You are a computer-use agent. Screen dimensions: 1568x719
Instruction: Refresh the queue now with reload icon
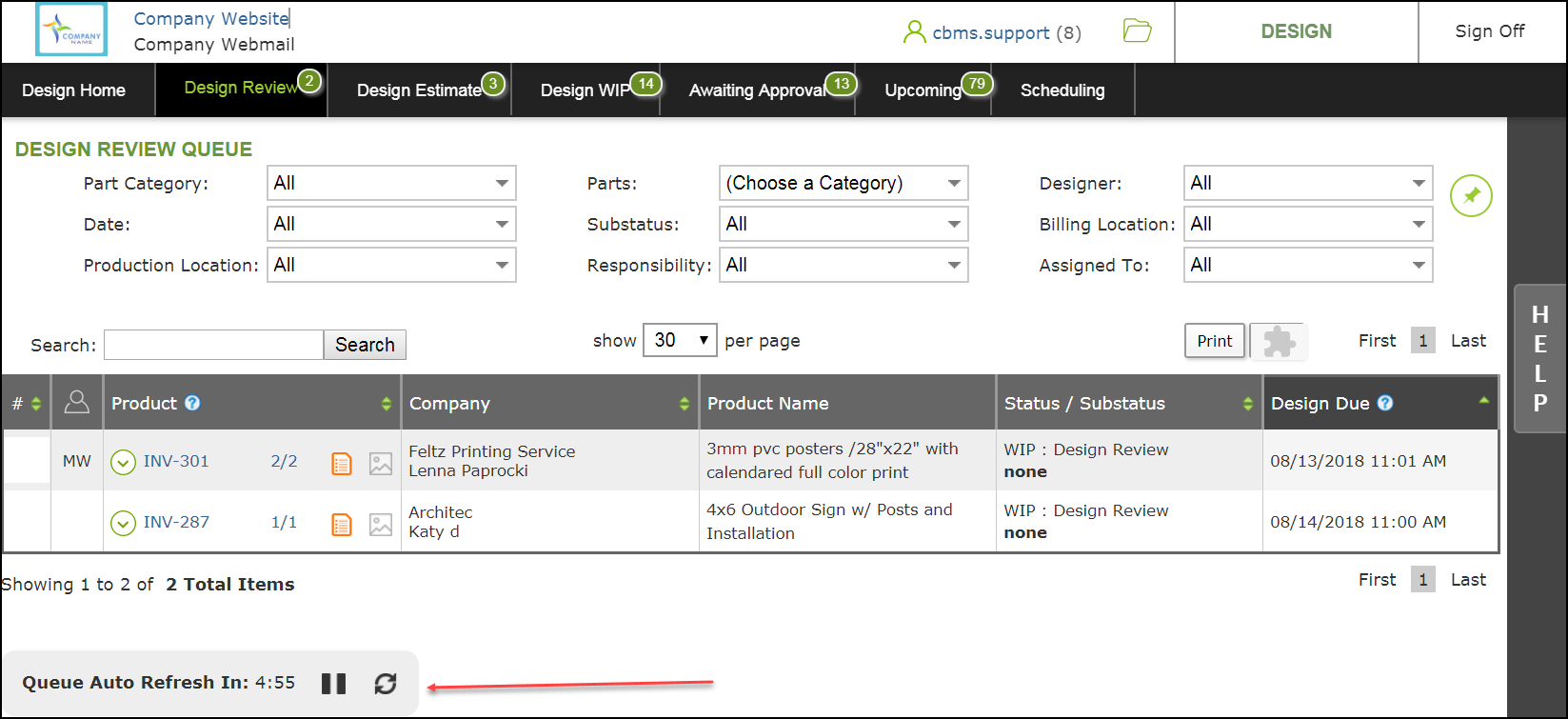pos(386,683)
